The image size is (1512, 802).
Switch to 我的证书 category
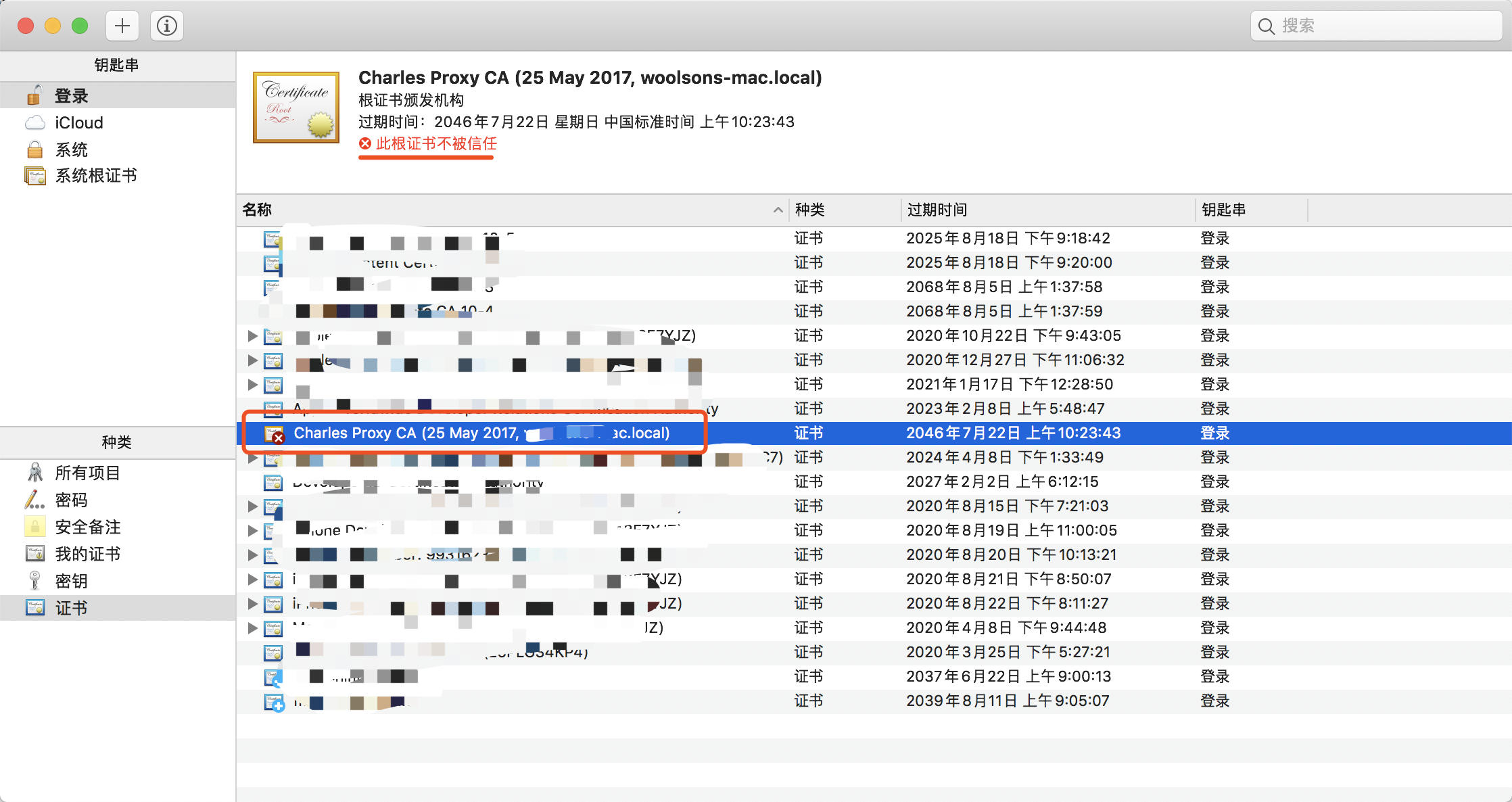87,554
